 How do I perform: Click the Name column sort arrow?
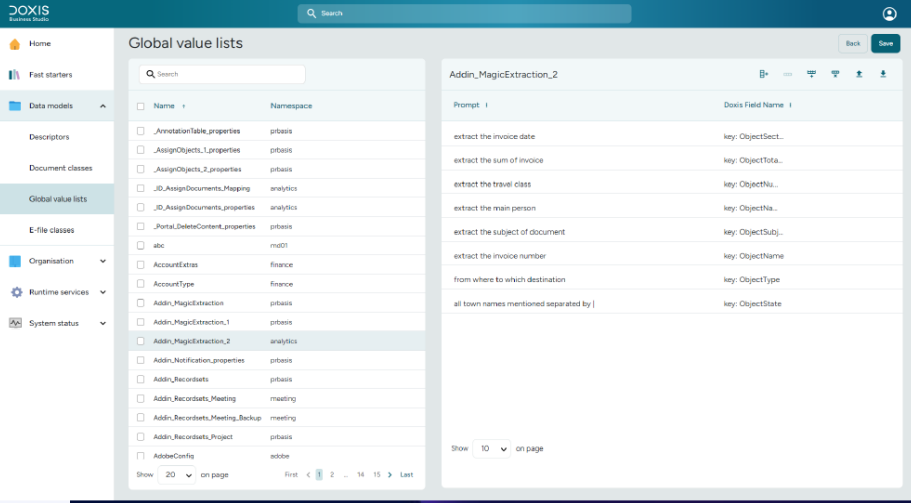click(184, 106)
